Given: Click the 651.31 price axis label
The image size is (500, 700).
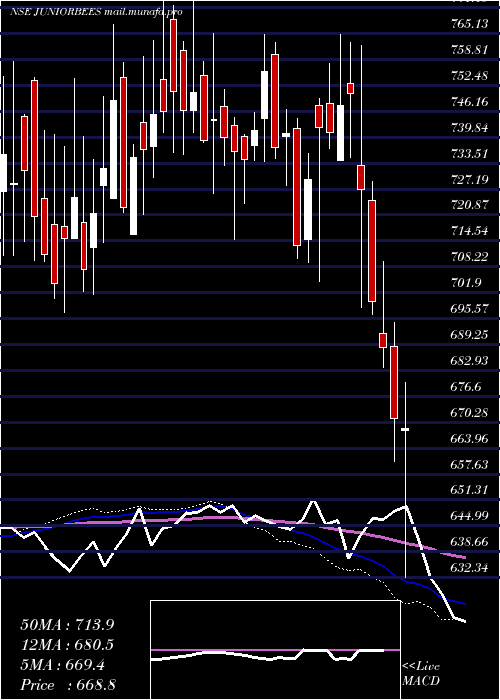Looking at the screenshot, I should [469, 490].
